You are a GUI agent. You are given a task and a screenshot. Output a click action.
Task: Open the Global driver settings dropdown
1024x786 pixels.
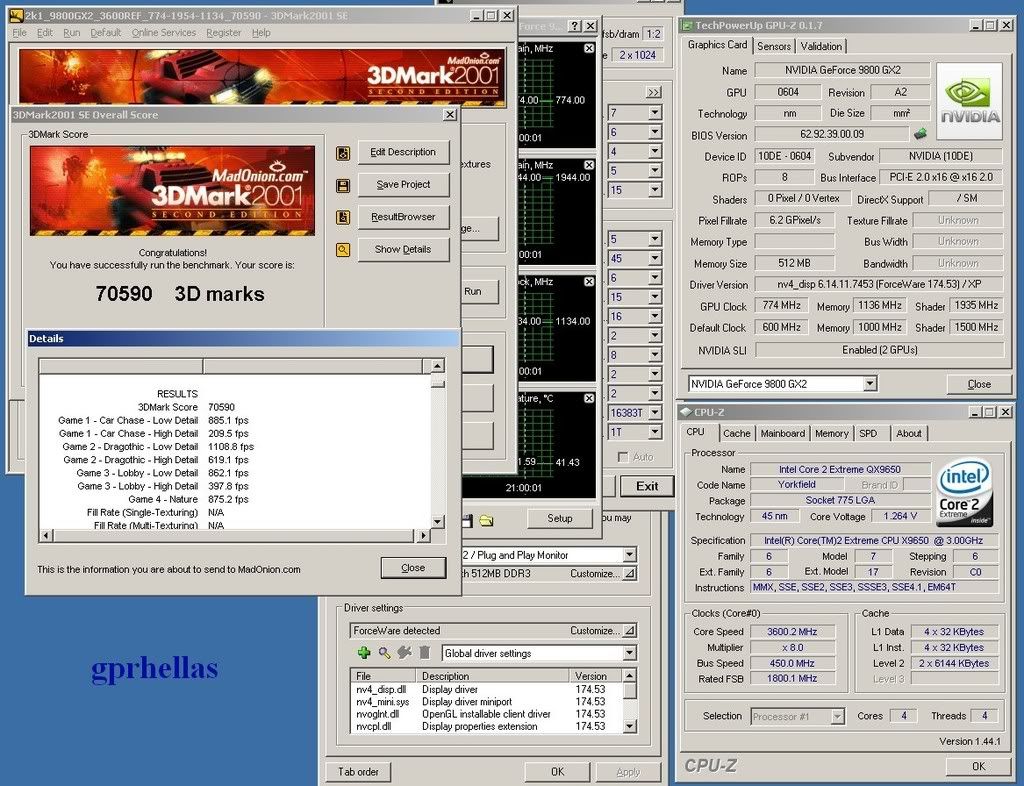pyautogui.click(x=629, y=653)
